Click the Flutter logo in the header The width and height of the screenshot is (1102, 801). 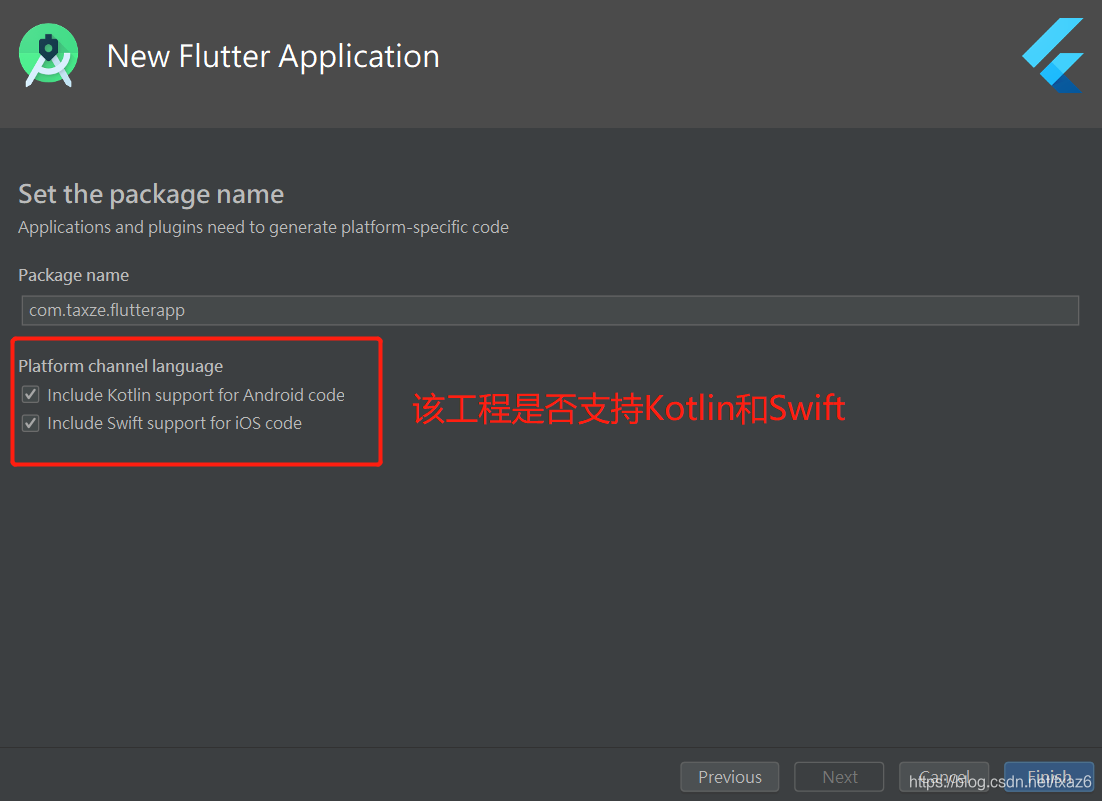tap(1052, 56)
